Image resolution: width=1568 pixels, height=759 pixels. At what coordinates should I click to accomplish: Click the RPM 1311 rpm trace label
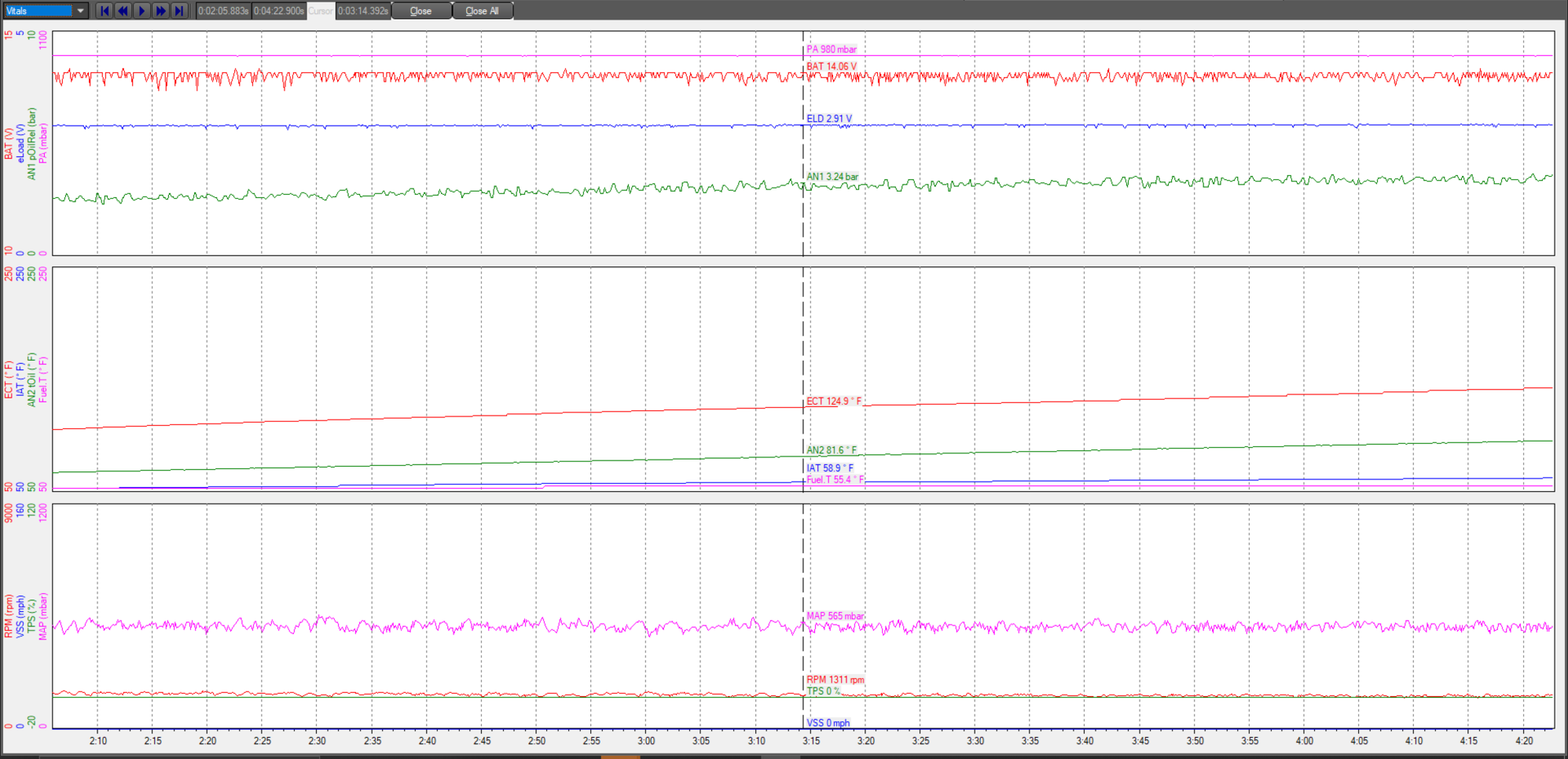835,680
